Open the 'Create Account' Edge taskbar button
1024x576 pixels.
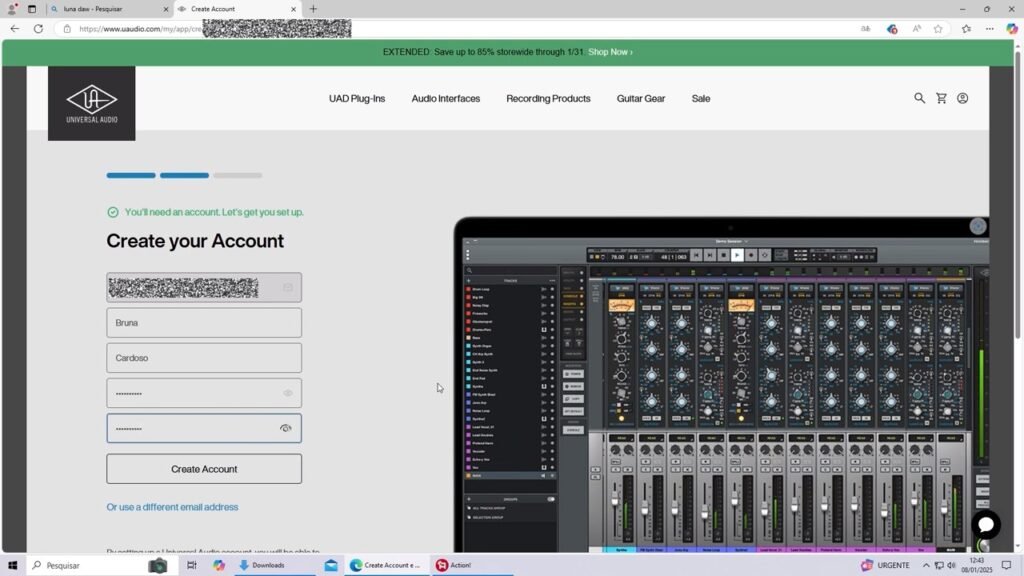click(x=385, y=565)
